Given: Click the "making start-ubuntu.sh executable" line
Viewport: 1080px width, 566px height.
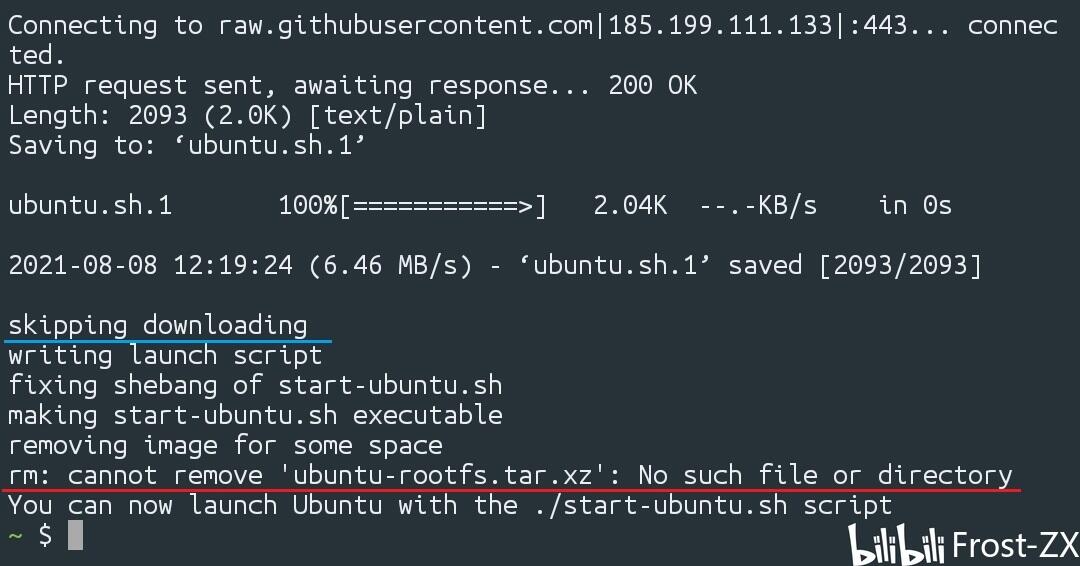Looking at the screenshot, I should pyautogui.click(x=255, y=415).
